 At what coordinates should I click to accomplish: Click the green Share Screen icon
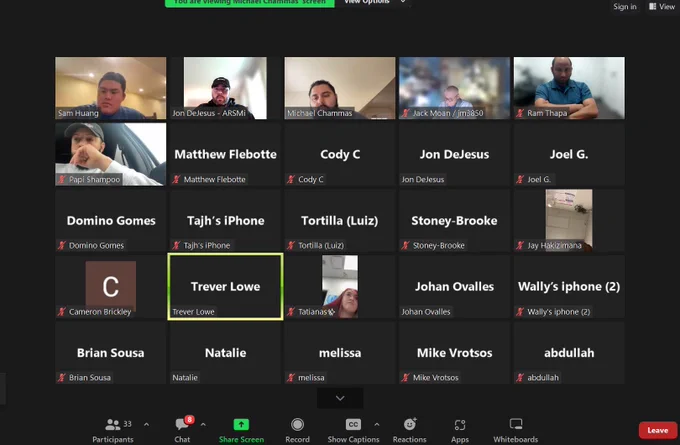tap(241, 424)
